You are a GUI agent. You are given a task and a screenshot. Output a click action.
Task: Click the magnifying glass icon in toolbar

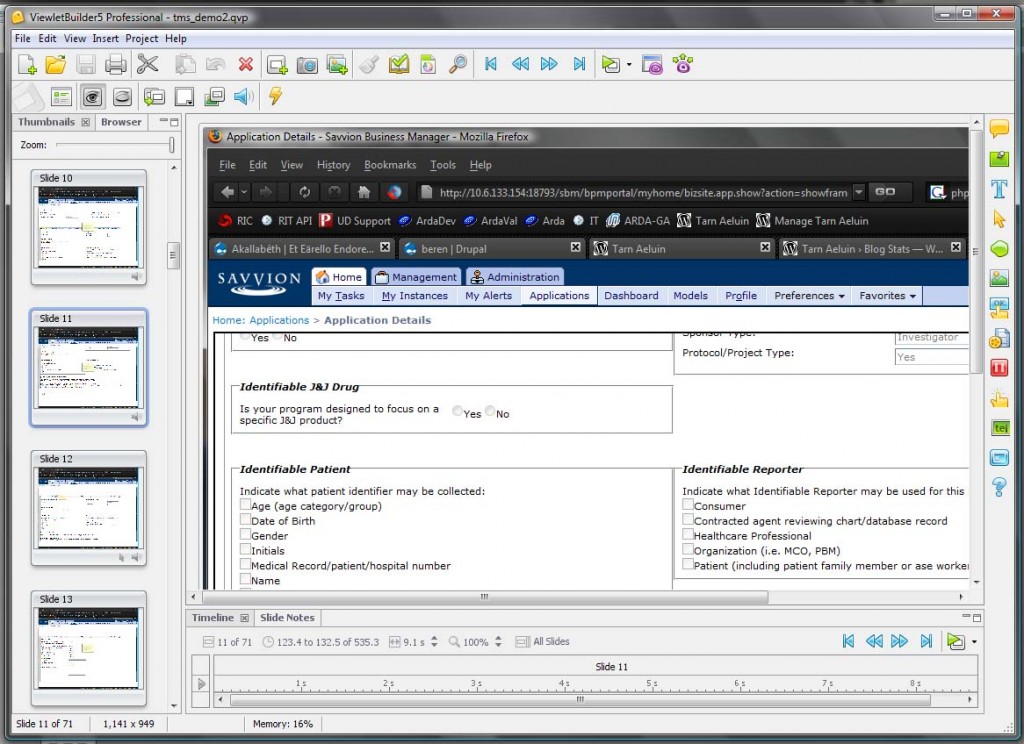[x=458, y=65]
